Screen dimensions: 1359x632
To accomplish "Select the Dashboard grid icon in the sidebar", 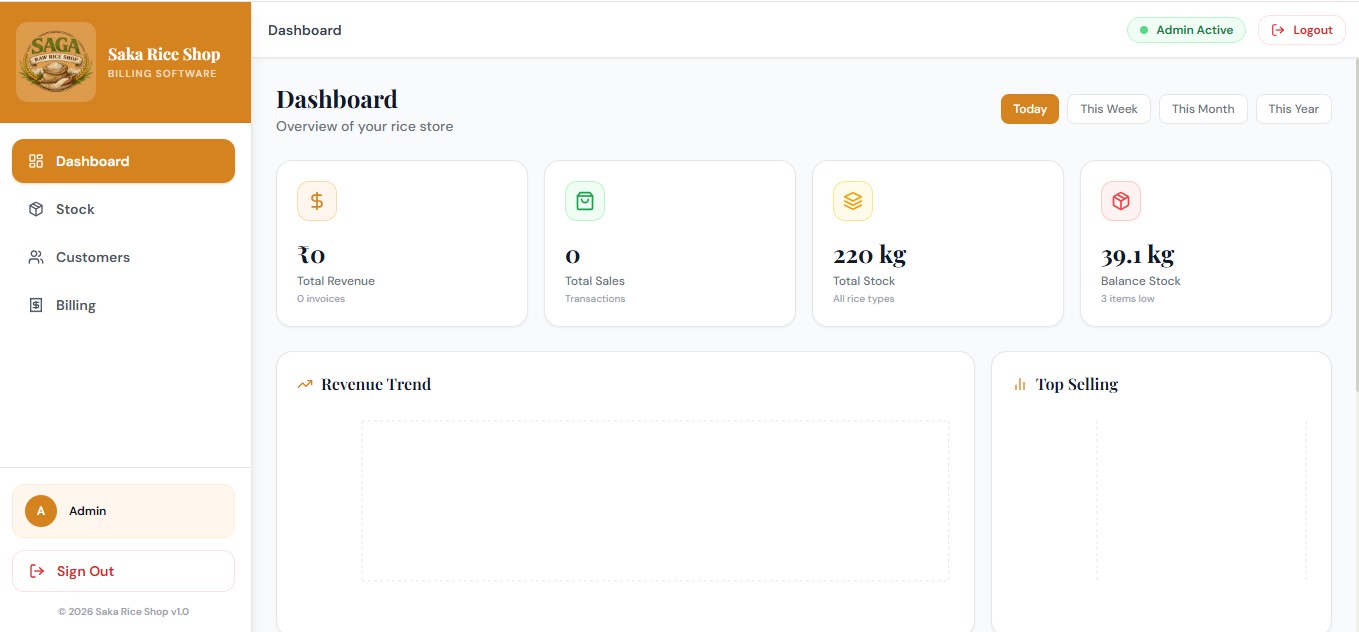I will (36, 160).
